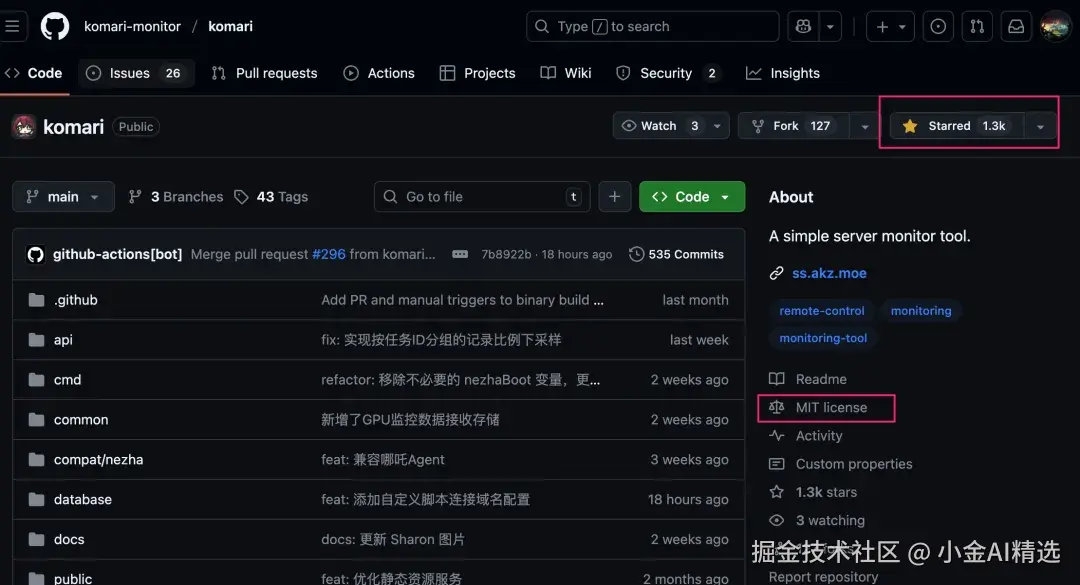Open pull request #296 link
The image size is (1080, 585).
pyautogui.click(x=329, y=254)
